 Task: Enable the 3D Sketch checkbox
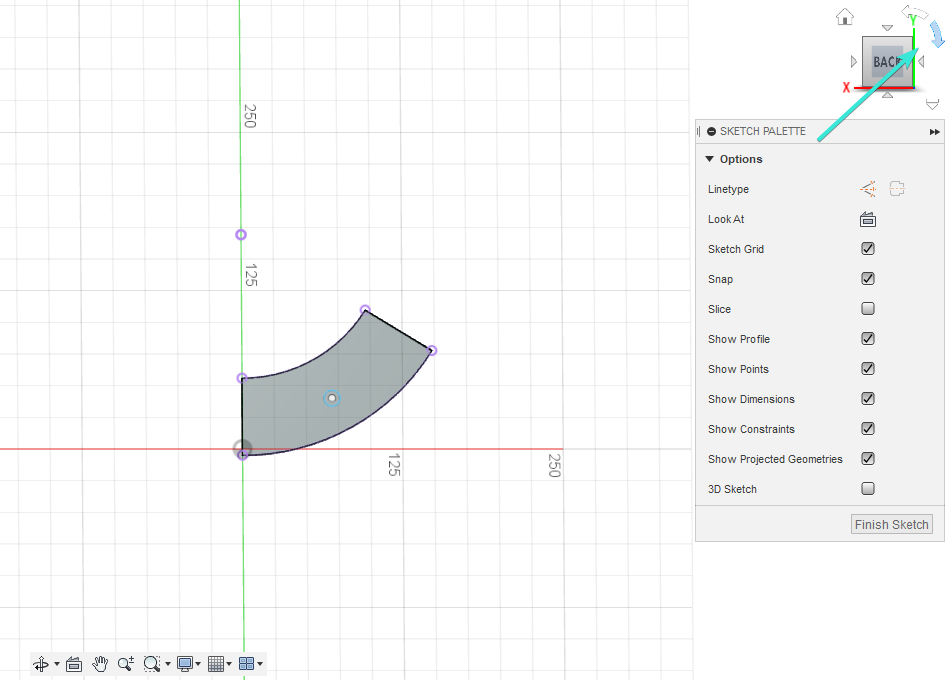click(x=868, y=488)
